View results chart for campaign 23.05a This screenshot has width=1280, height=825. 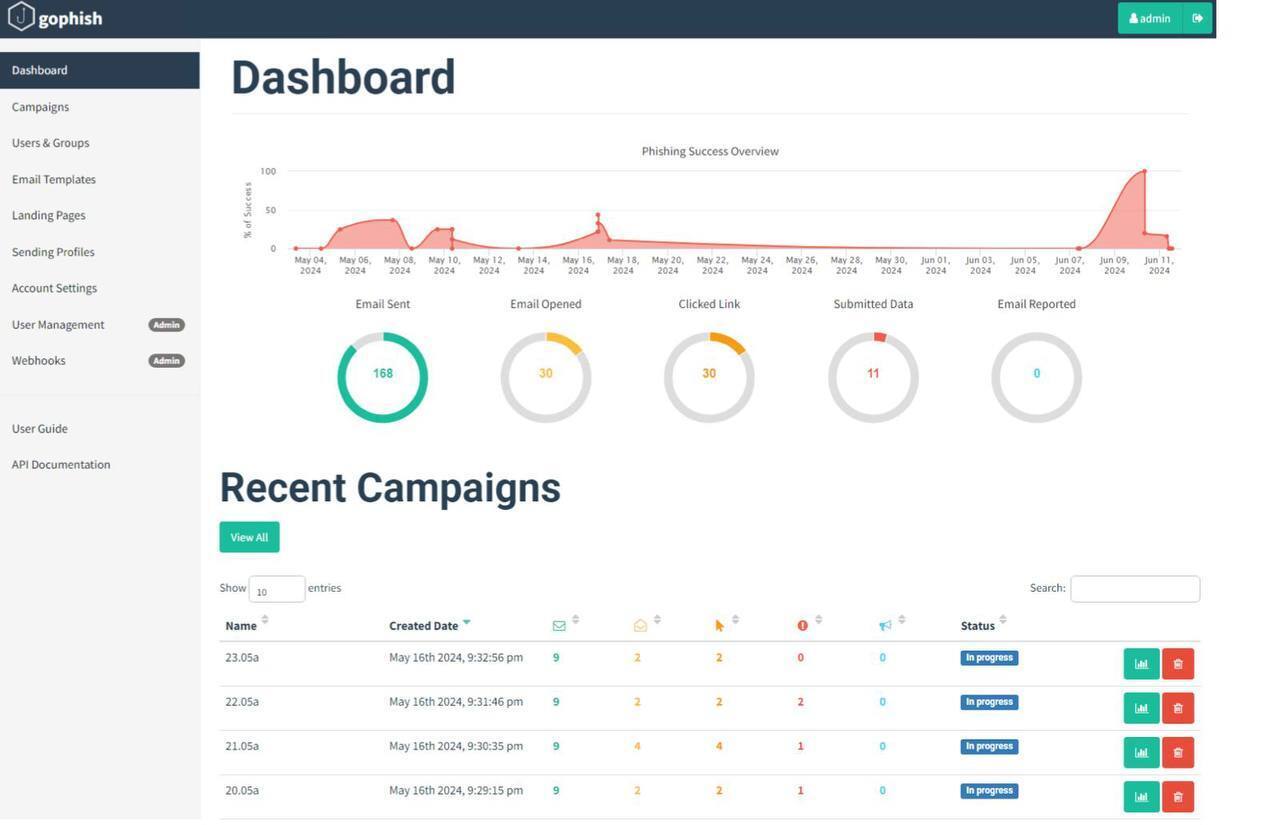(x=1141, y=664)
